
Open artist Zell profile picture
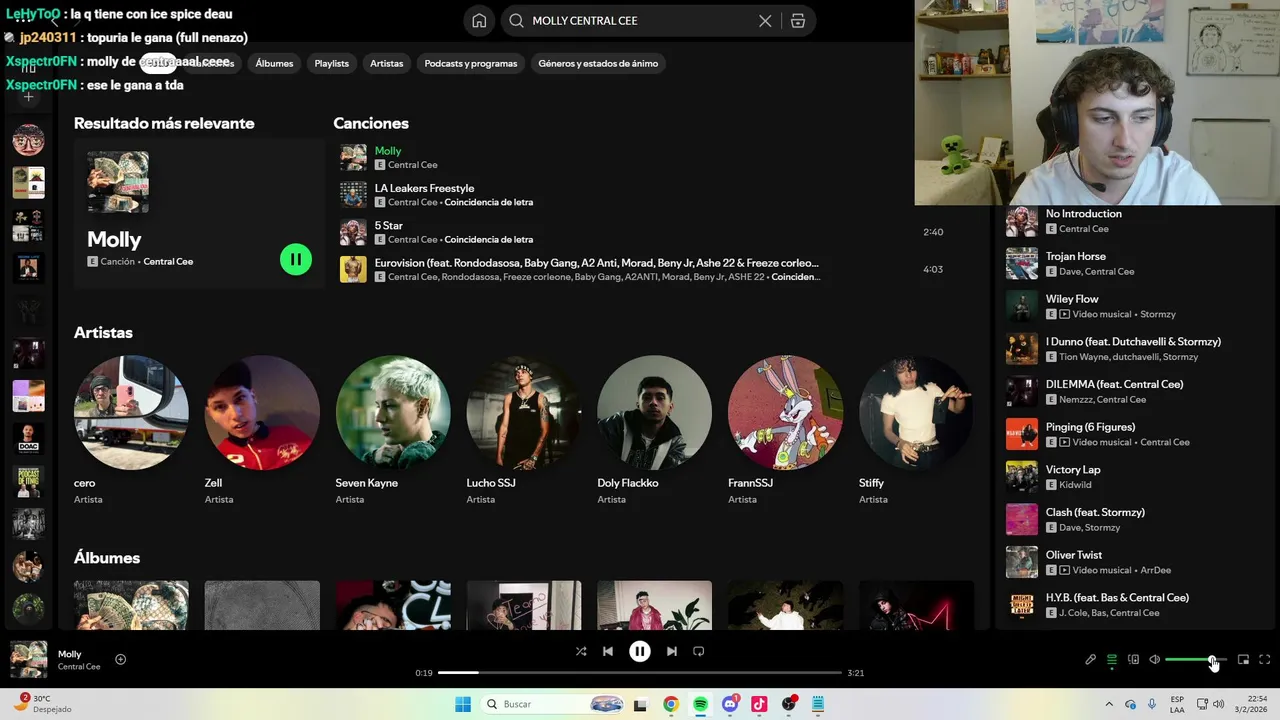262,412
